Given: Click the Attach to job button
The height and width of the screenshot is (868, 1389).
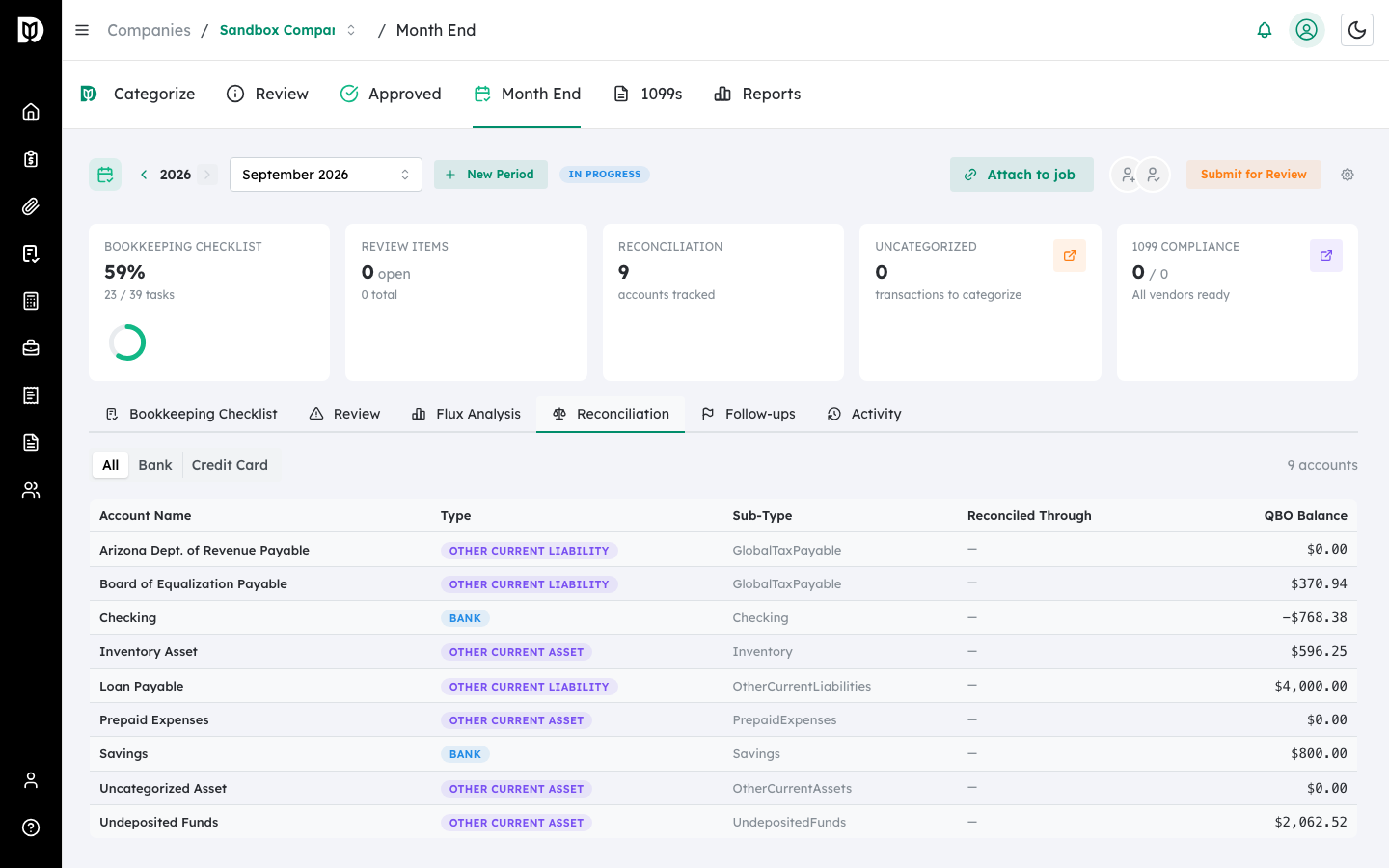Looking at the screenshot, I should (1021, 175).
